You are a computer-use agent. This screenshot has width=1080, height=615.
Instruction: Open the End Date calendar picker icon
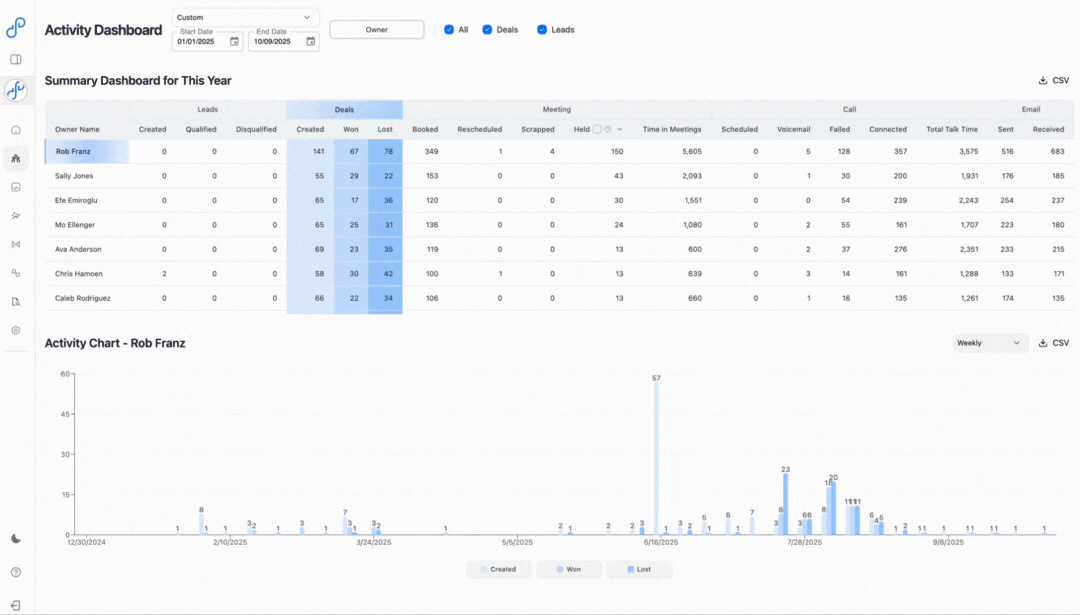[310, 41]
